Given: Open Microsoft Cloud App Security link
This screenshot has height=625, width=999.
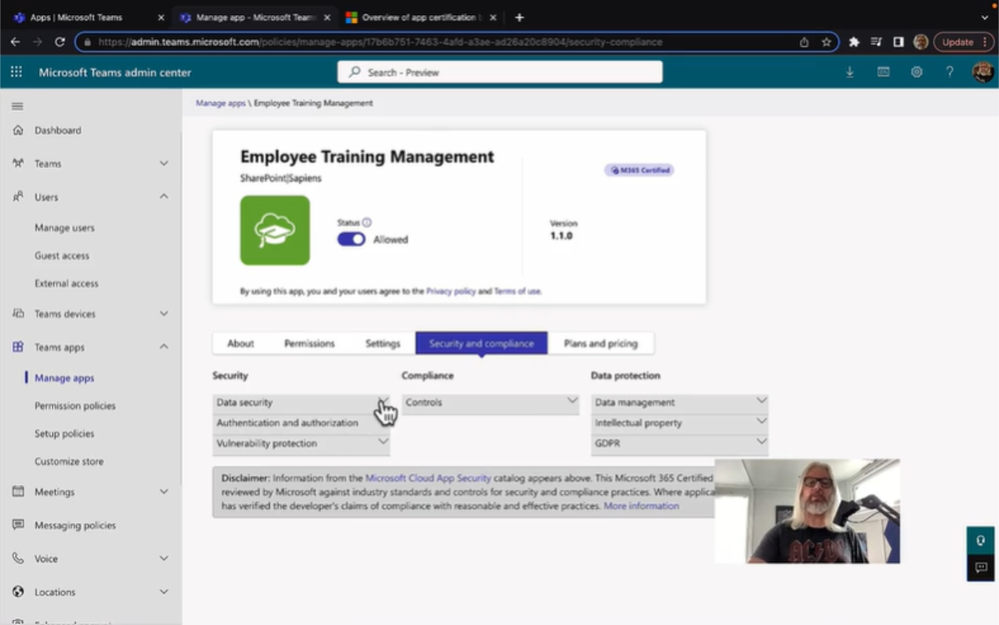Looking at the screenshot, I should point(428,478).
